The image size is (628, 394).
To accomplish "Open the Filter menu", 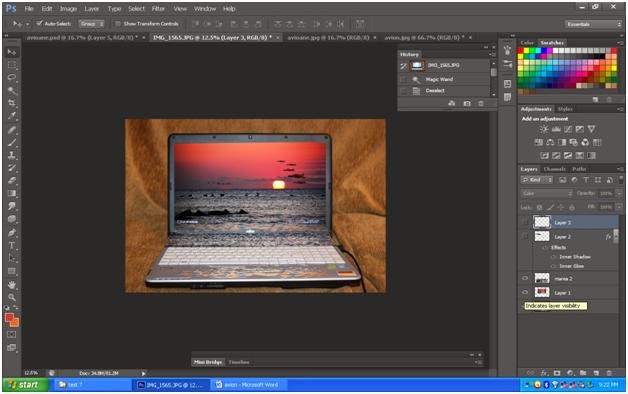I will click(158, 8).
